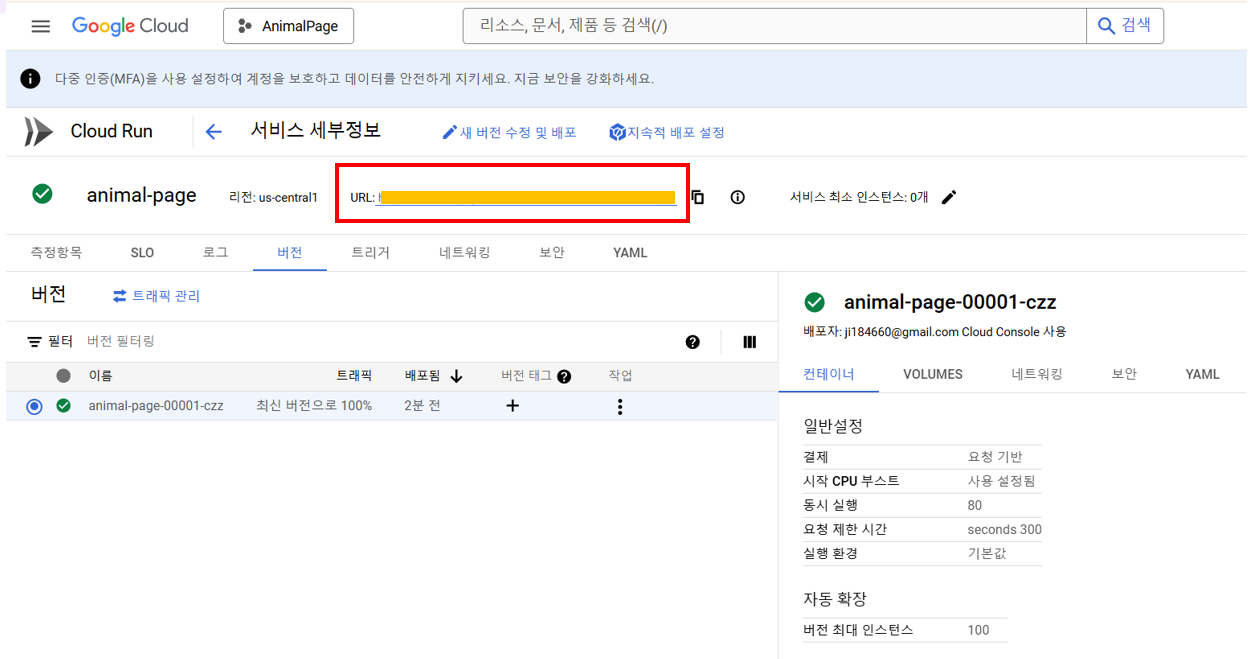Open the AnimalPage project selector
This screenshot has width=1251, height=659.
(x=288, y=26)
